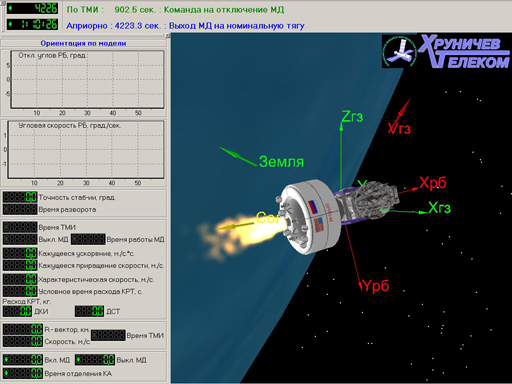The width and height of the screenshot is (512, 384).
Task: Click the Ориентация по модели panel header
Action: pyautogui.click(x=83, y=43)
